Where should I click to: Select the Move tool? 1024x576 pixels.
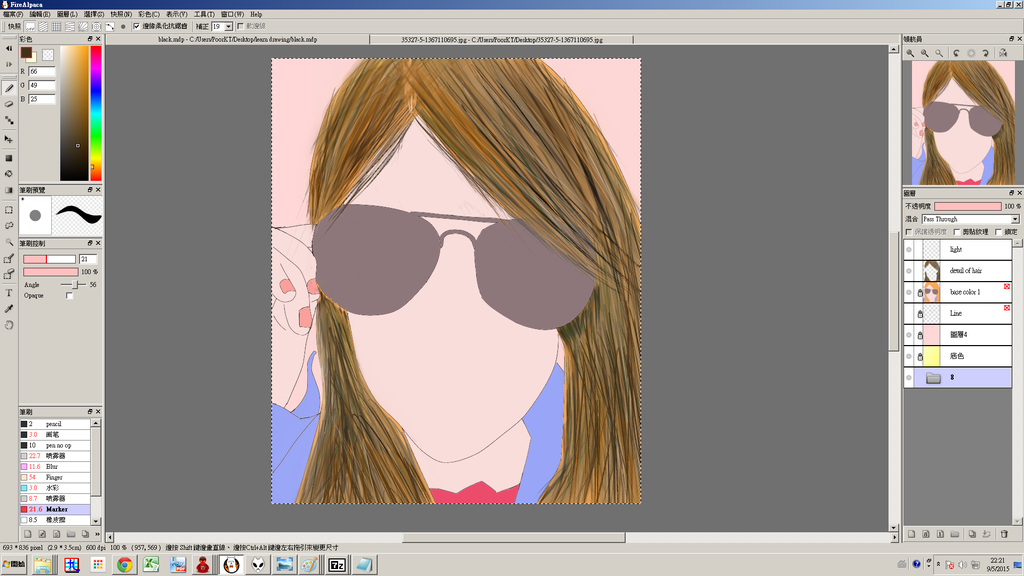tap(9, 139)
